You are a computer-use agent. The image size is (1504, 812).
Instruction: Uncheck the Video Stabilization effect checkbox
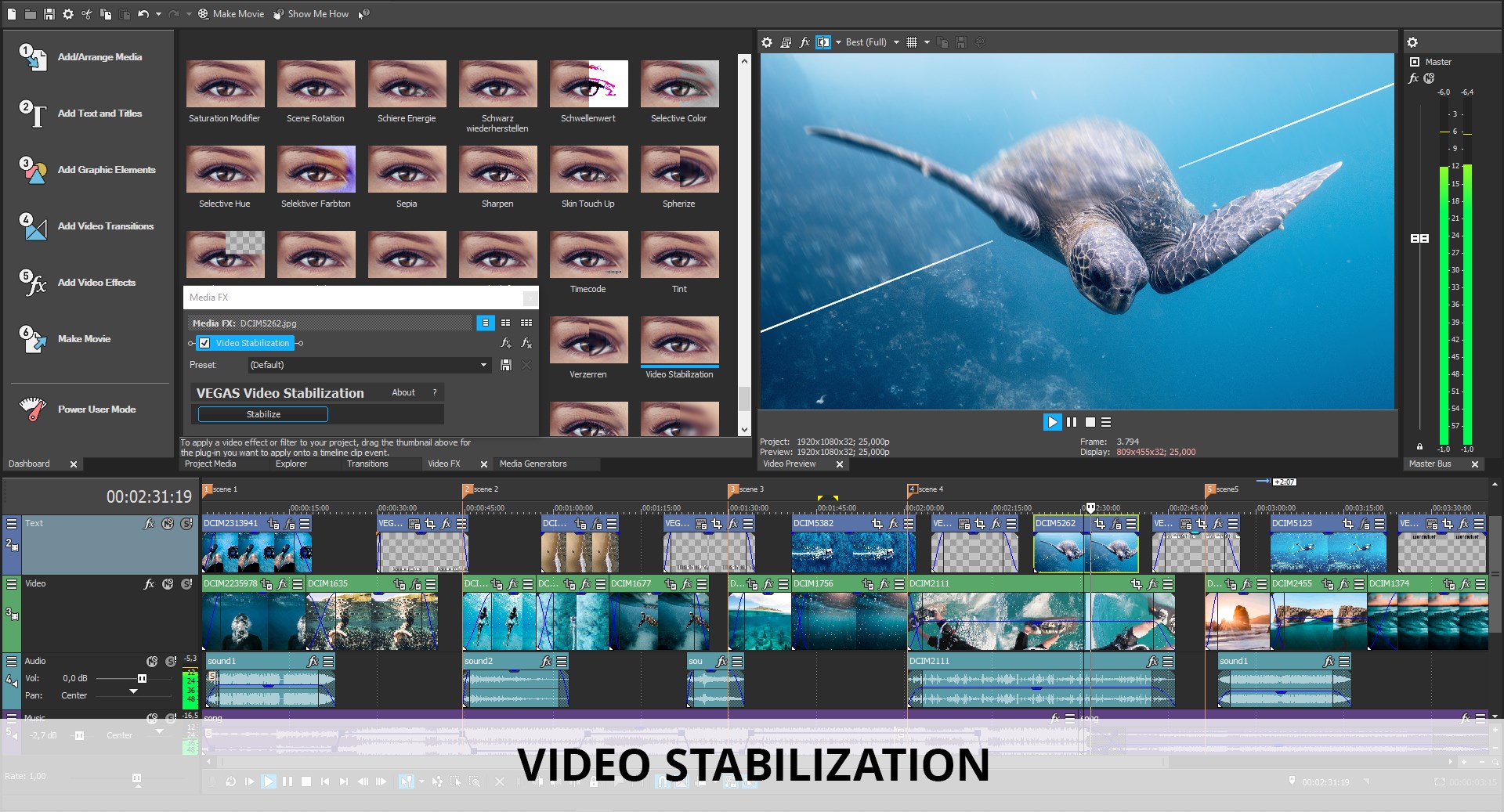(204, 343)
